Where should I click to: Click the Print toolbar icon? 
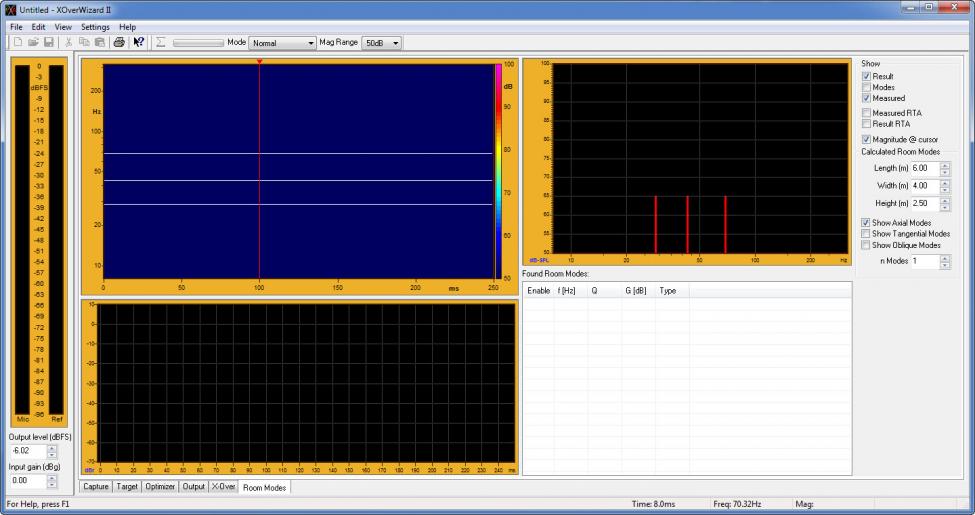[x=119, y=43]
